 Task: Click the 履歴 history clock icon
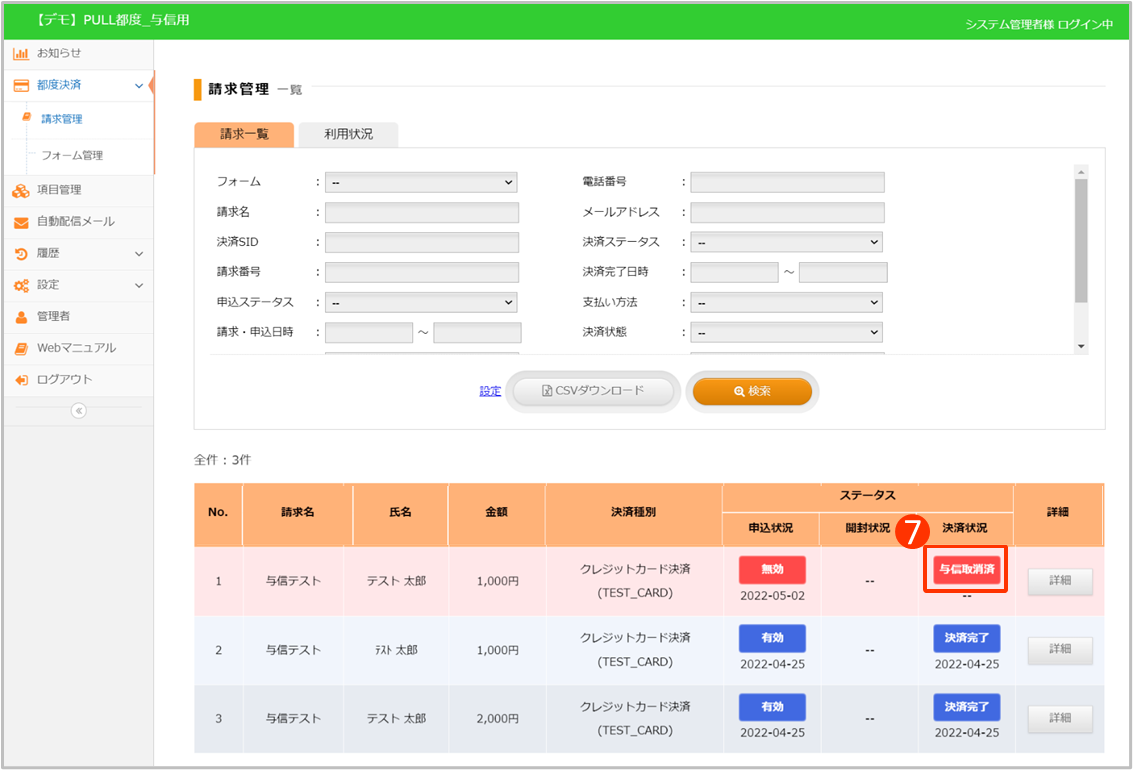pos(20,254)
